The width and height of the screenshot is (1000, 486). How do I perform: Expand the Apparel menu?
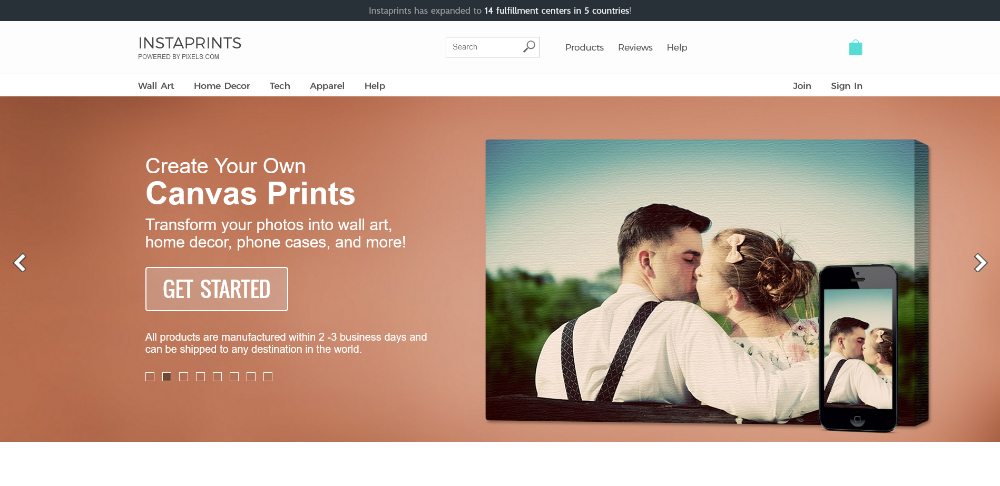(327, 86)
